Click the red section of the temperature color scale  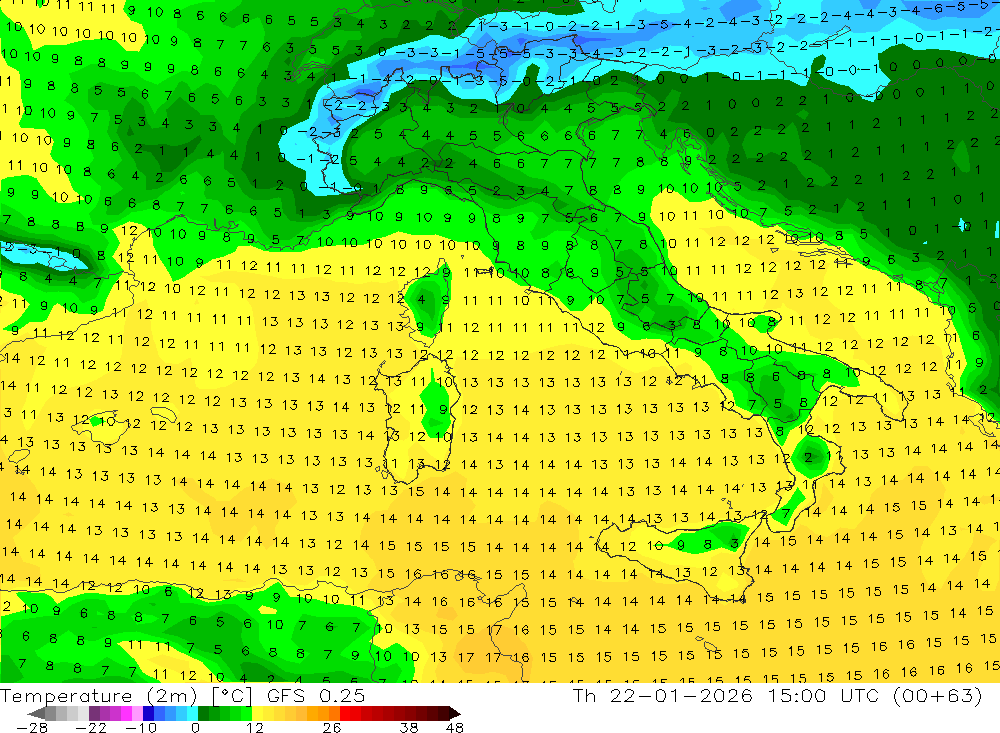point(350,713)
